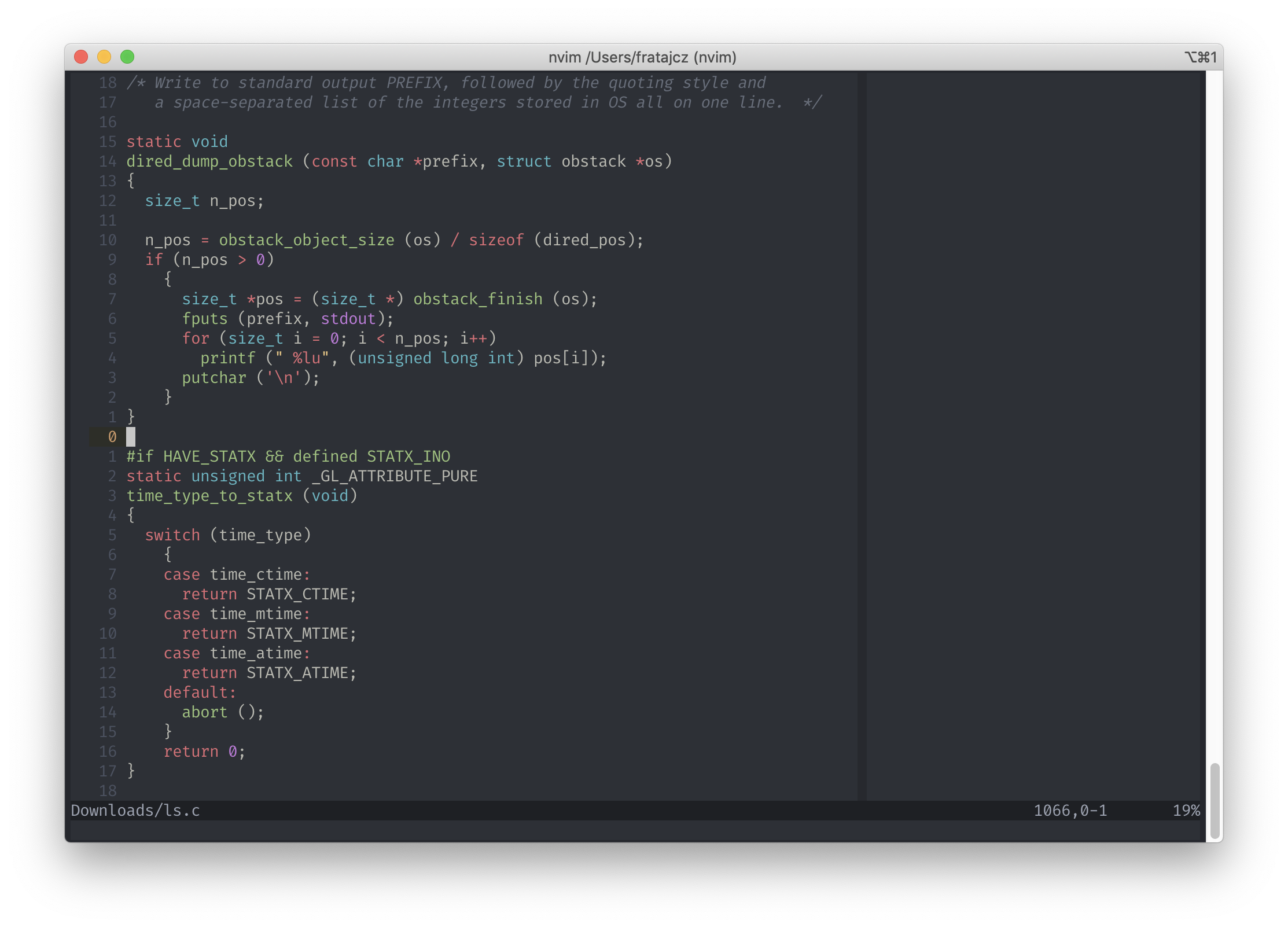Click the 'for' keyword in the loop line
The height and width of the screenshot is (928, 1288).
click(196, 338)
